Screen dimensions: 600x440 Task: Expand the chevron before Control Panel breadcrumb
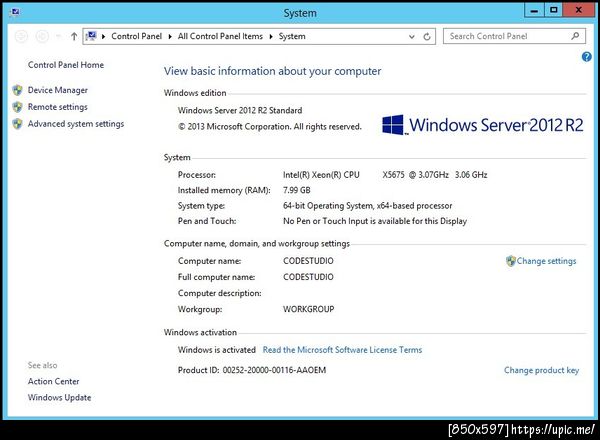[x=103, y=37]
